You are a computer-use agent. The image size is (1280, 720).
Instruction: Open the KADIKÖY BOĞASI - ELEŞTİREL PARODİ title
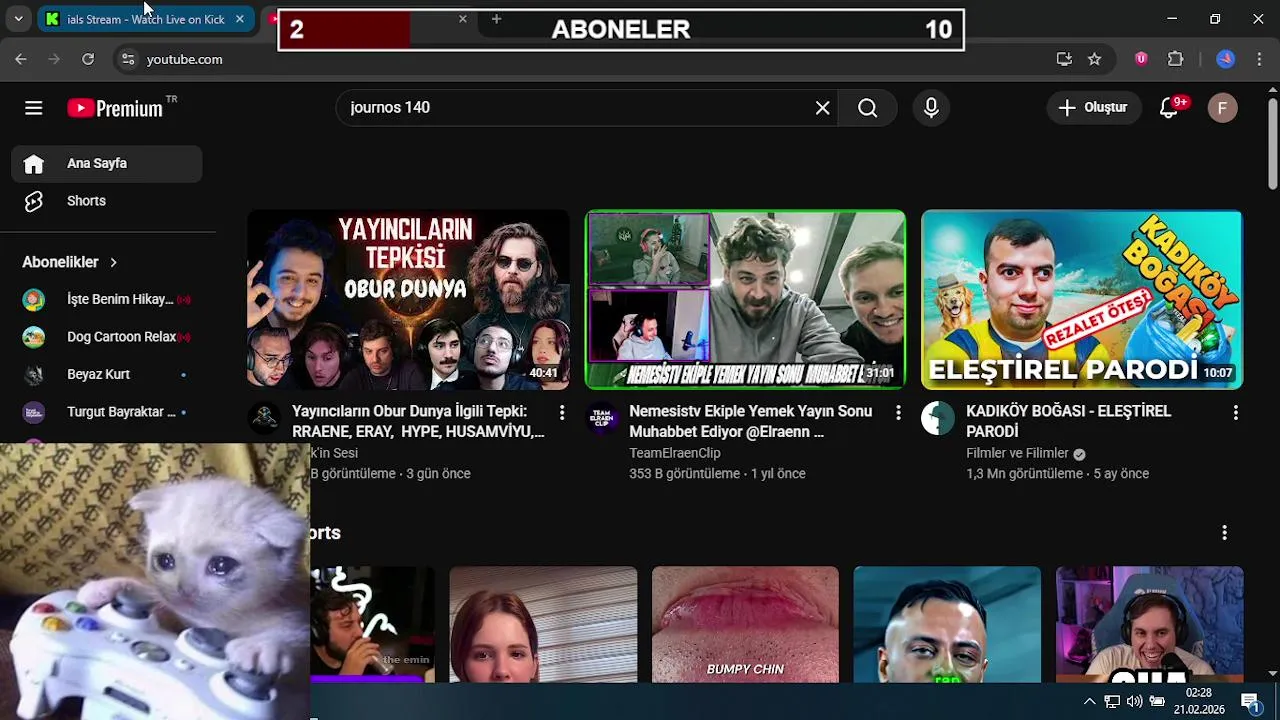[1068, 421]
